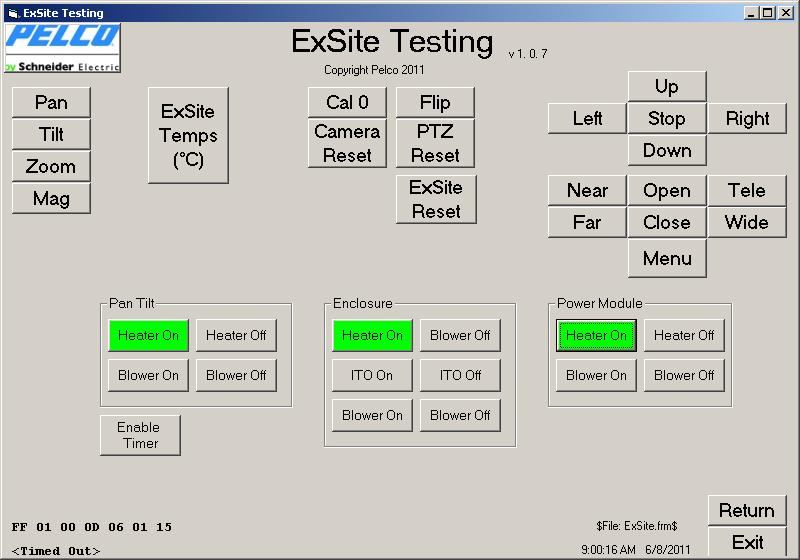Click the Mag button
Screen dimensions: 800x560
click(51, 198)
